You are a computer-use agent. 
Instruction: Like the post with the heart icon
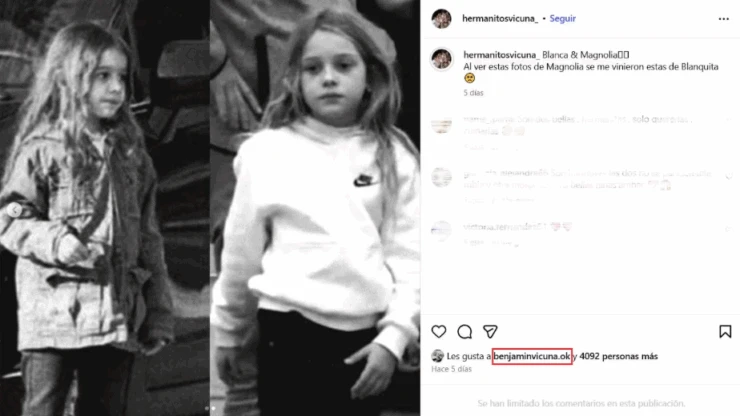[x=439, y=332]
